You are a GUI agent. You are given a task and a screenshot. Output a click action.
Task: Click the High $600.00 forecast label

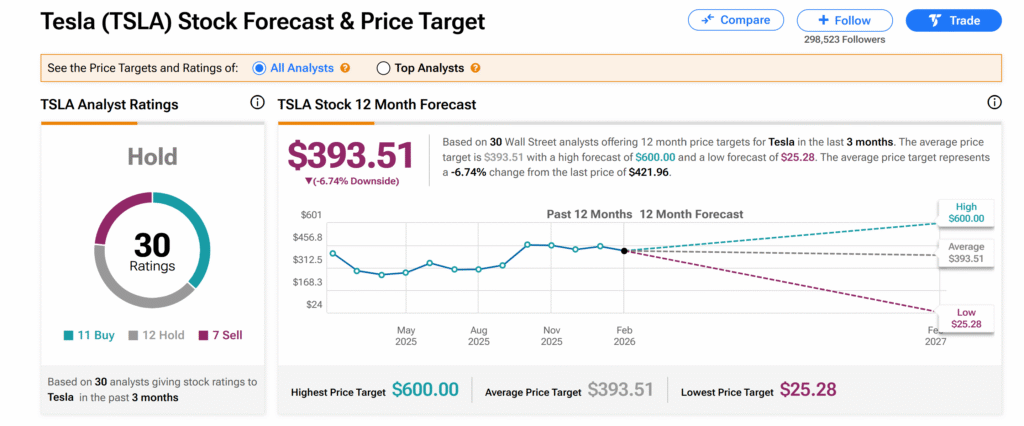click(x=965, y=212)
